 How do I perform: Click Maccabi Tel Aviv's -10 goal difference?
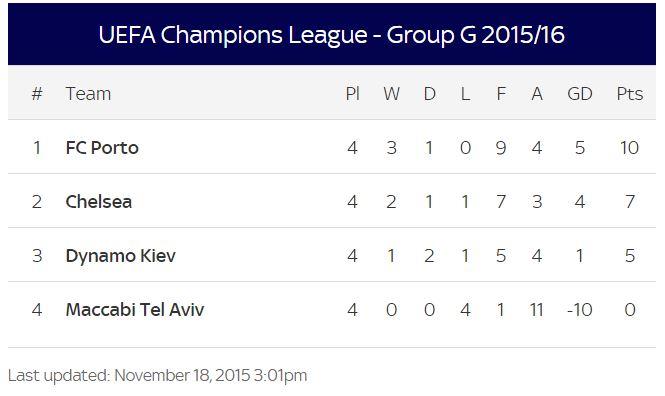click(580, 310)
